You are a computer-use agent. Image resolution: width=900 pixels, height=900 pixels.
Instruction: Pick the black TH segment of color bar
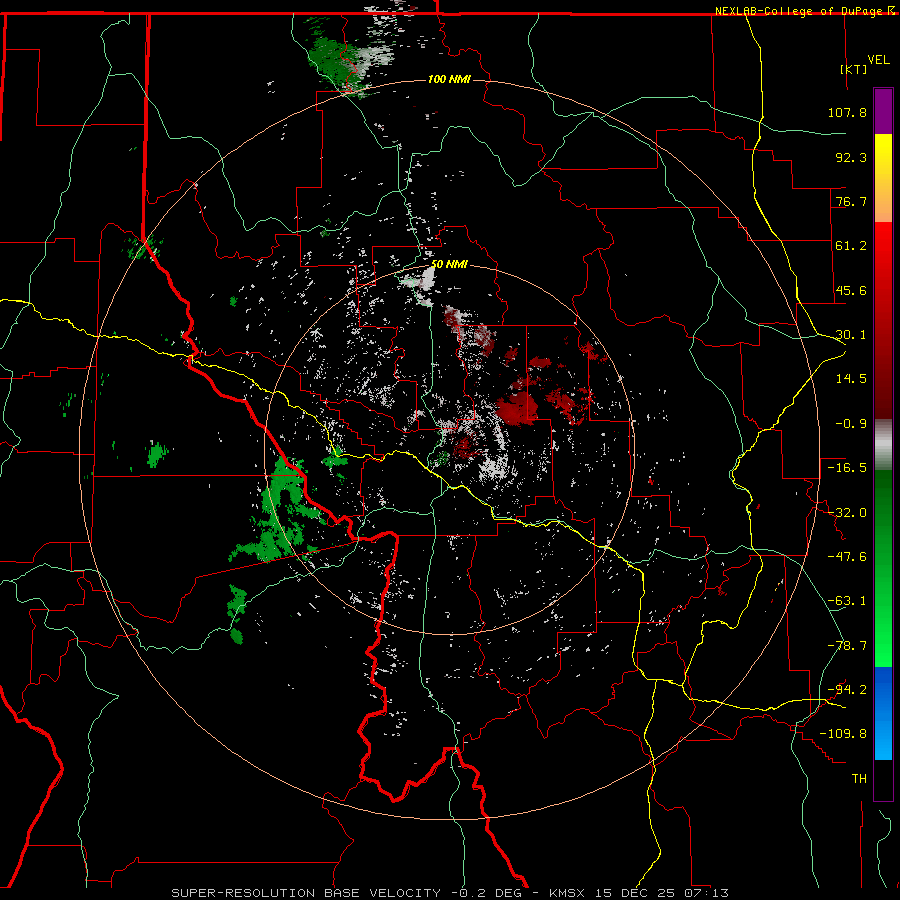(883, 779)
